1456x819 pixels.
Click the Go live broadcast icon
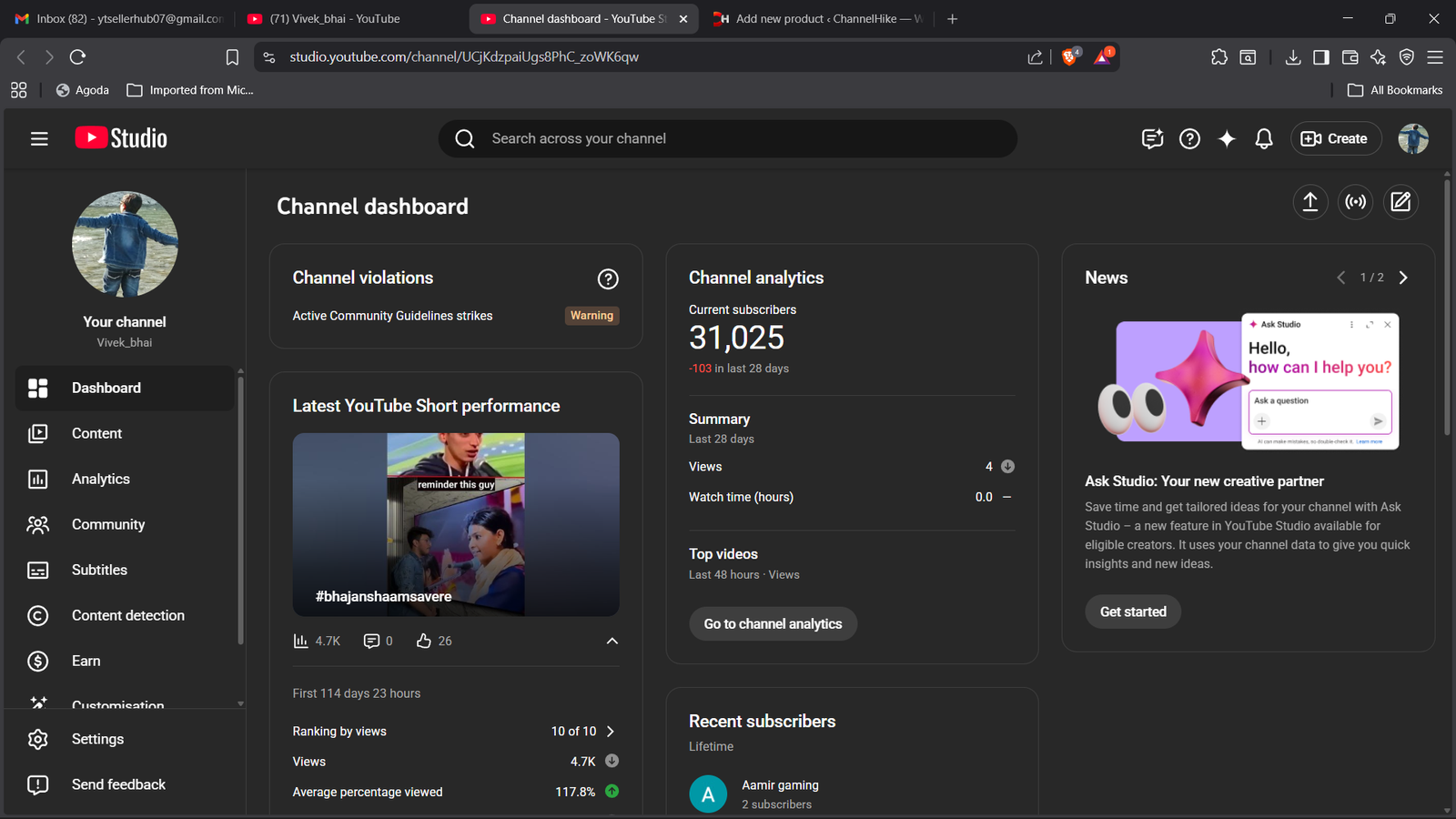[1355, 202]
